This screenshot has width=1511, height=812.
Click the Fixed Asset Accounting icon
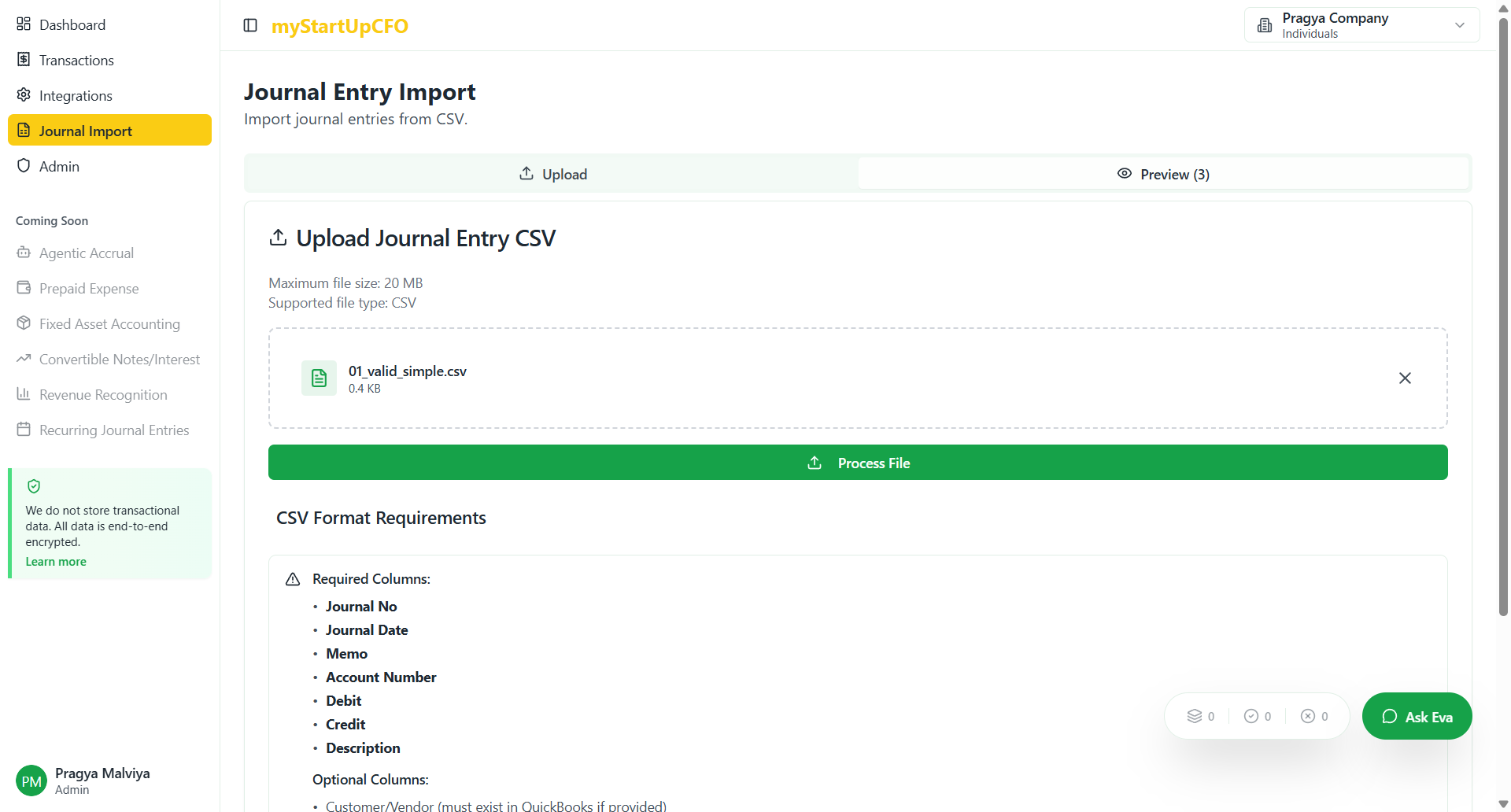pos(24,323)
